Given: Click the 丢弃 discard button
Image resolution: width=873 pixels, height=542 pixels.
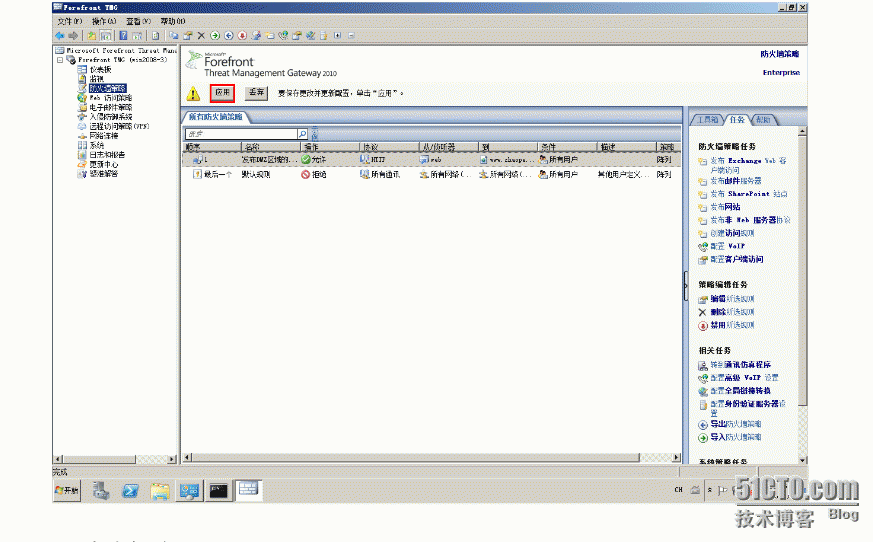Looking at the screenshot, I should [x=256, y=93].
